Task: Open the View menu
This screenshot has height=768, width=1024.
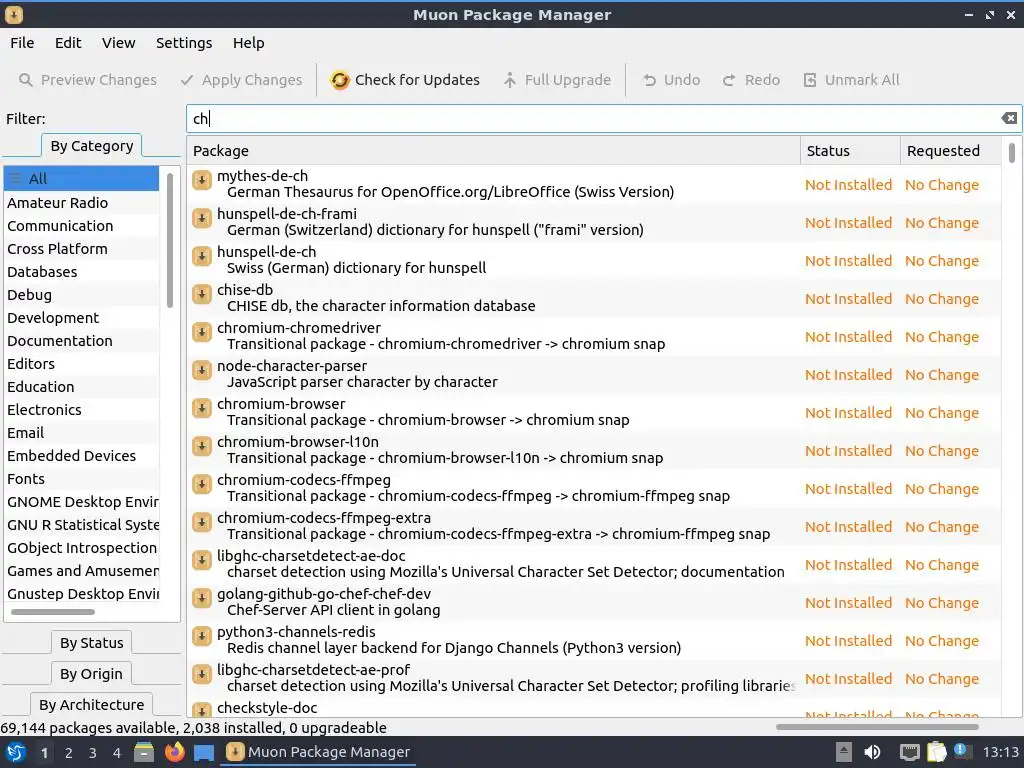Action: pos(118,43)
